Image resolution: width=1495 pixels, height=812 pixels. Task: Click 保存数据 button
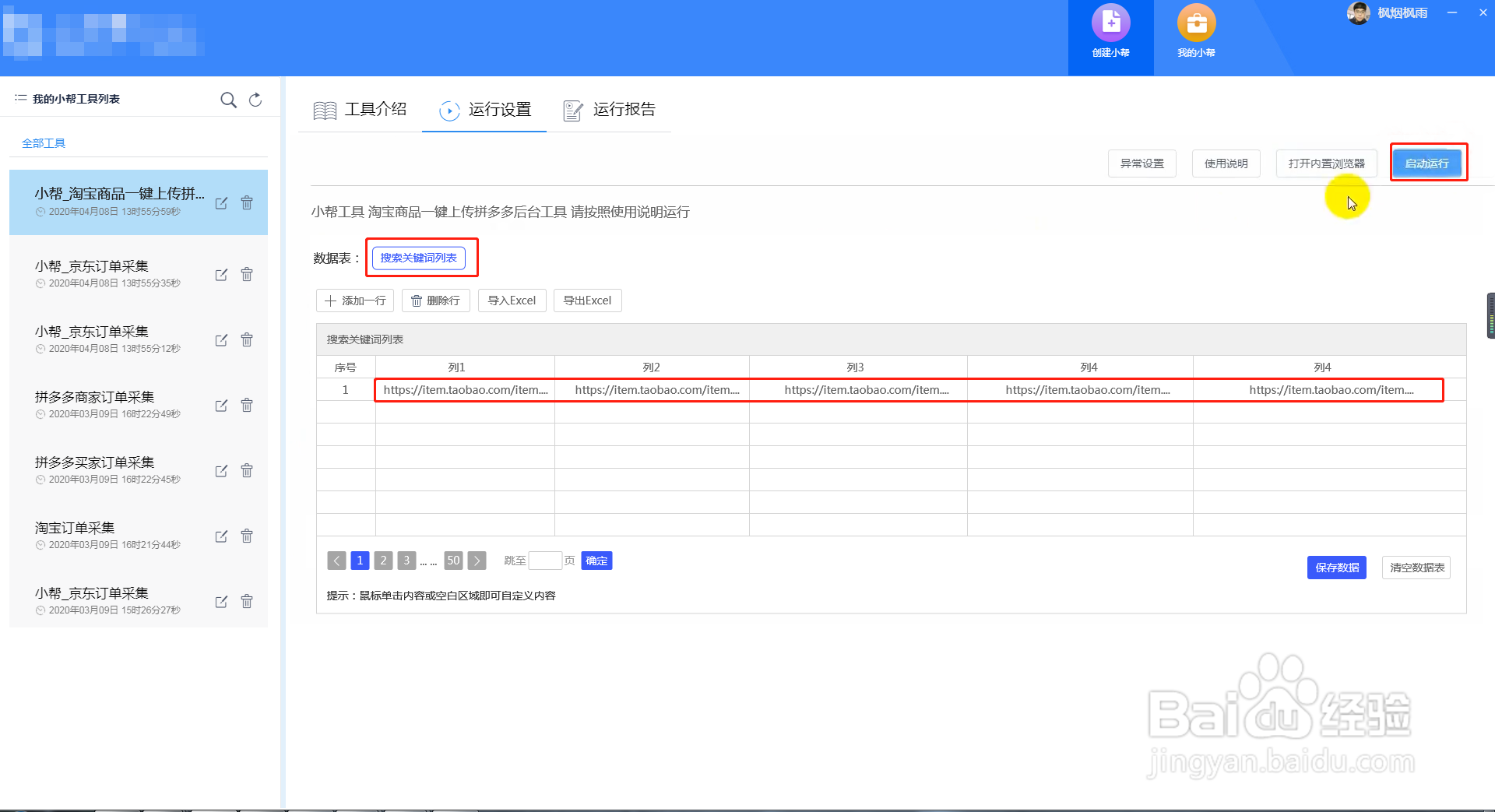(1337, 568)
